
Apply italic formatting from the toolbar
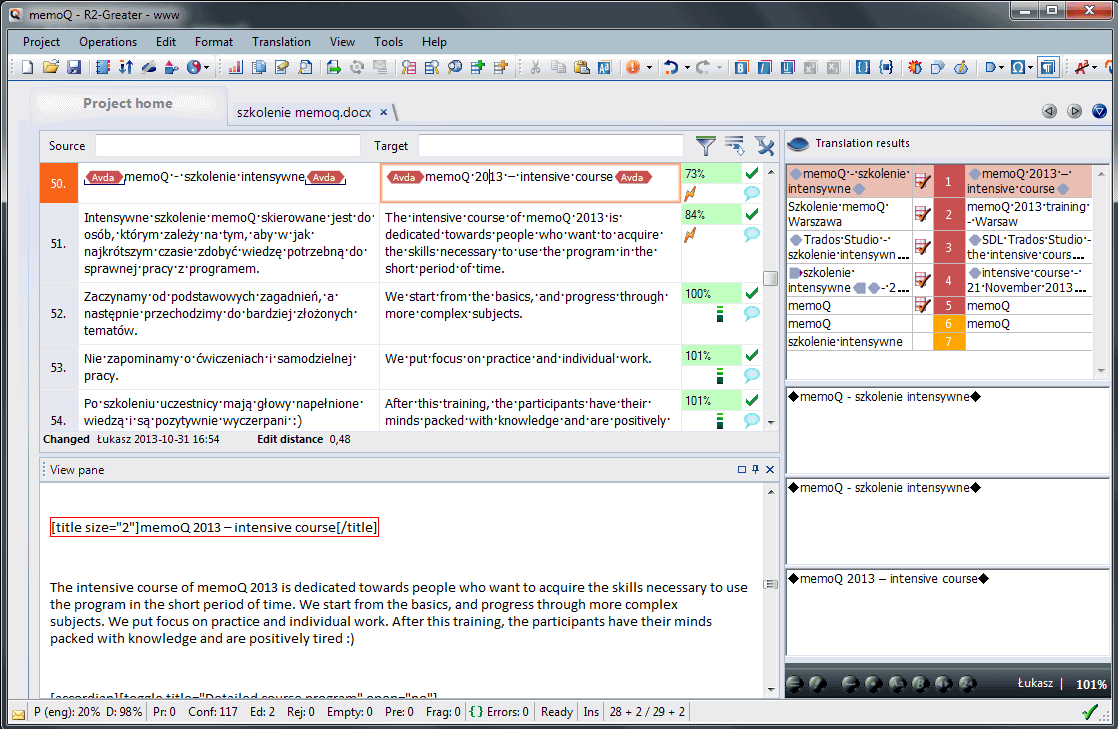pyautogui.click(x=762, y=67)
